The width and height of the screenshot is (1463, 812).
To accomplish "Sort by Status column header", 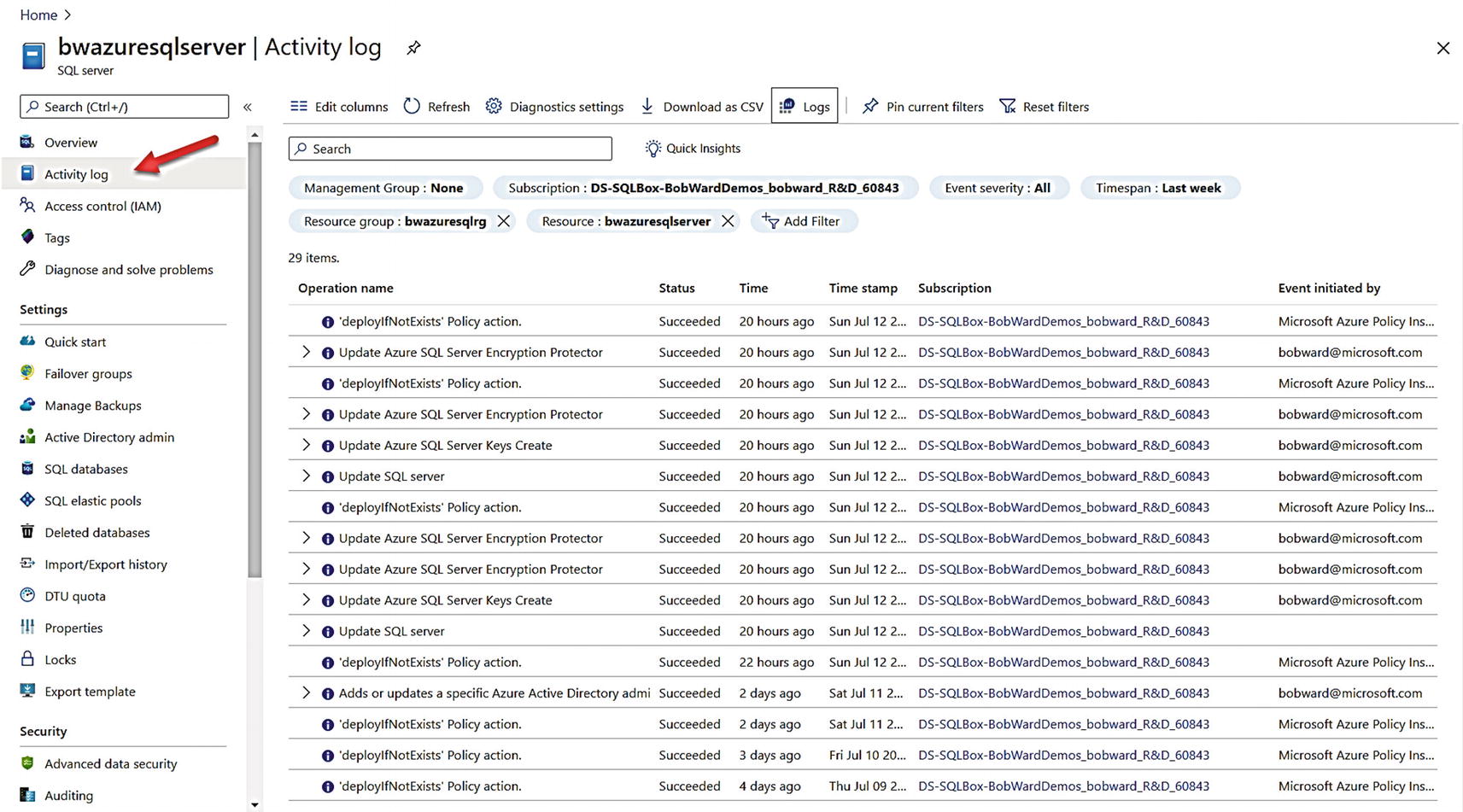I will [x=676, y=288].
